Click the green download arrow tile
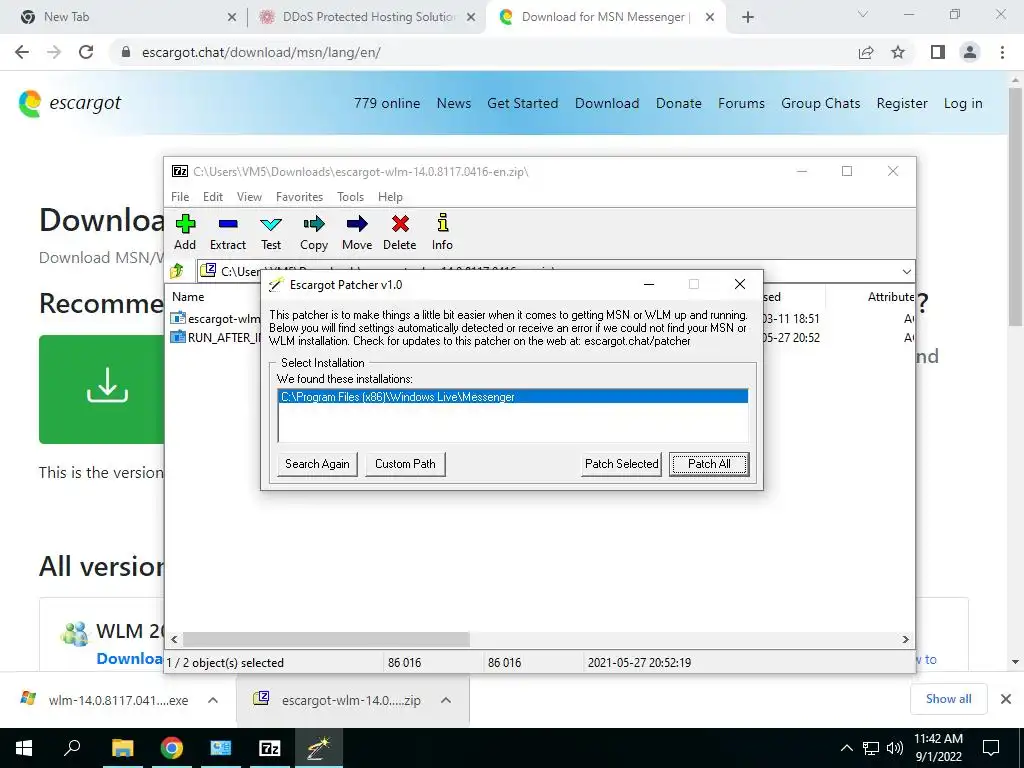The height and width of the screenshot is (768, 1024). tap(101, 389)
